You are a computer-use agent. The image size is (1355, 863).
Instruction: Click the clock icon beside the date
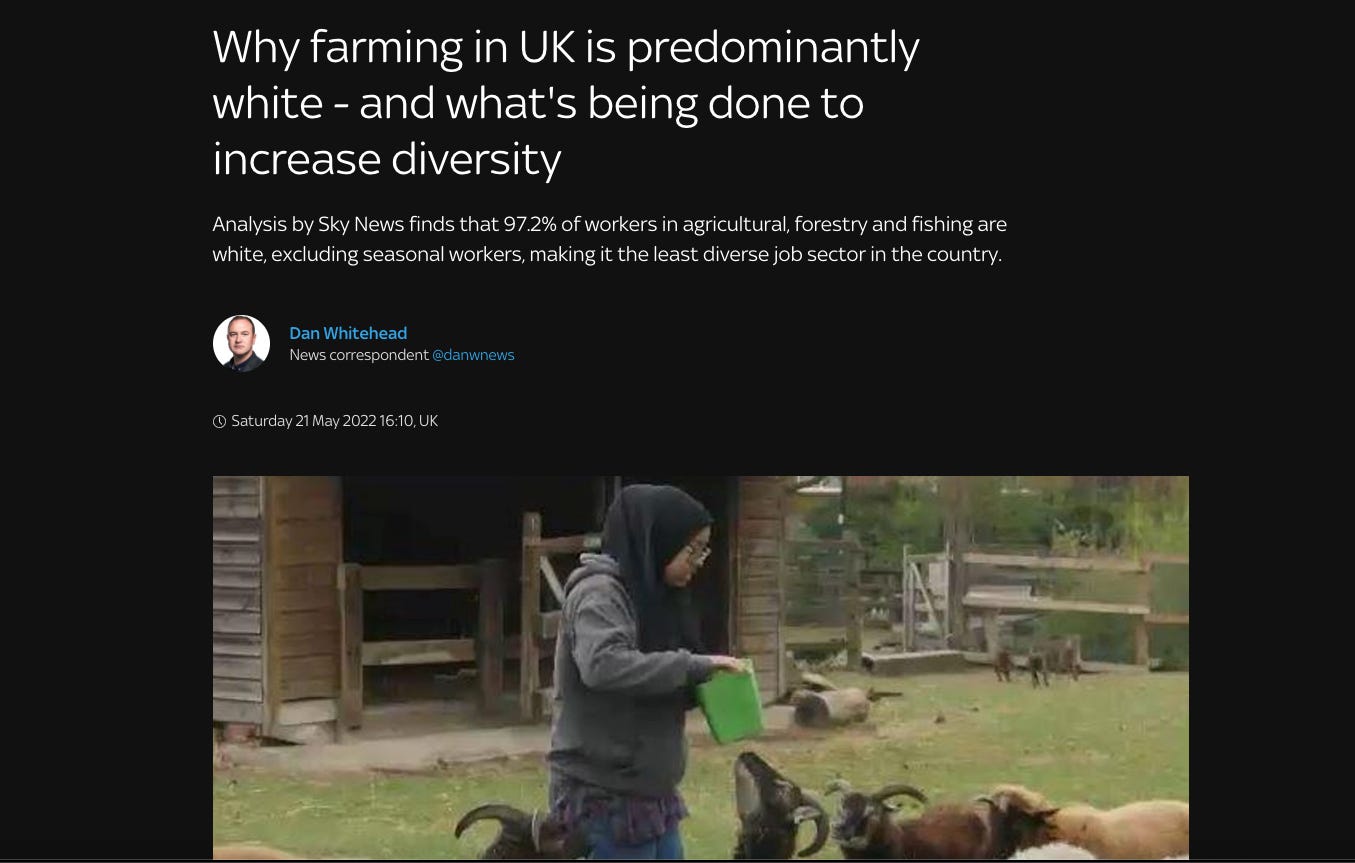220,421
